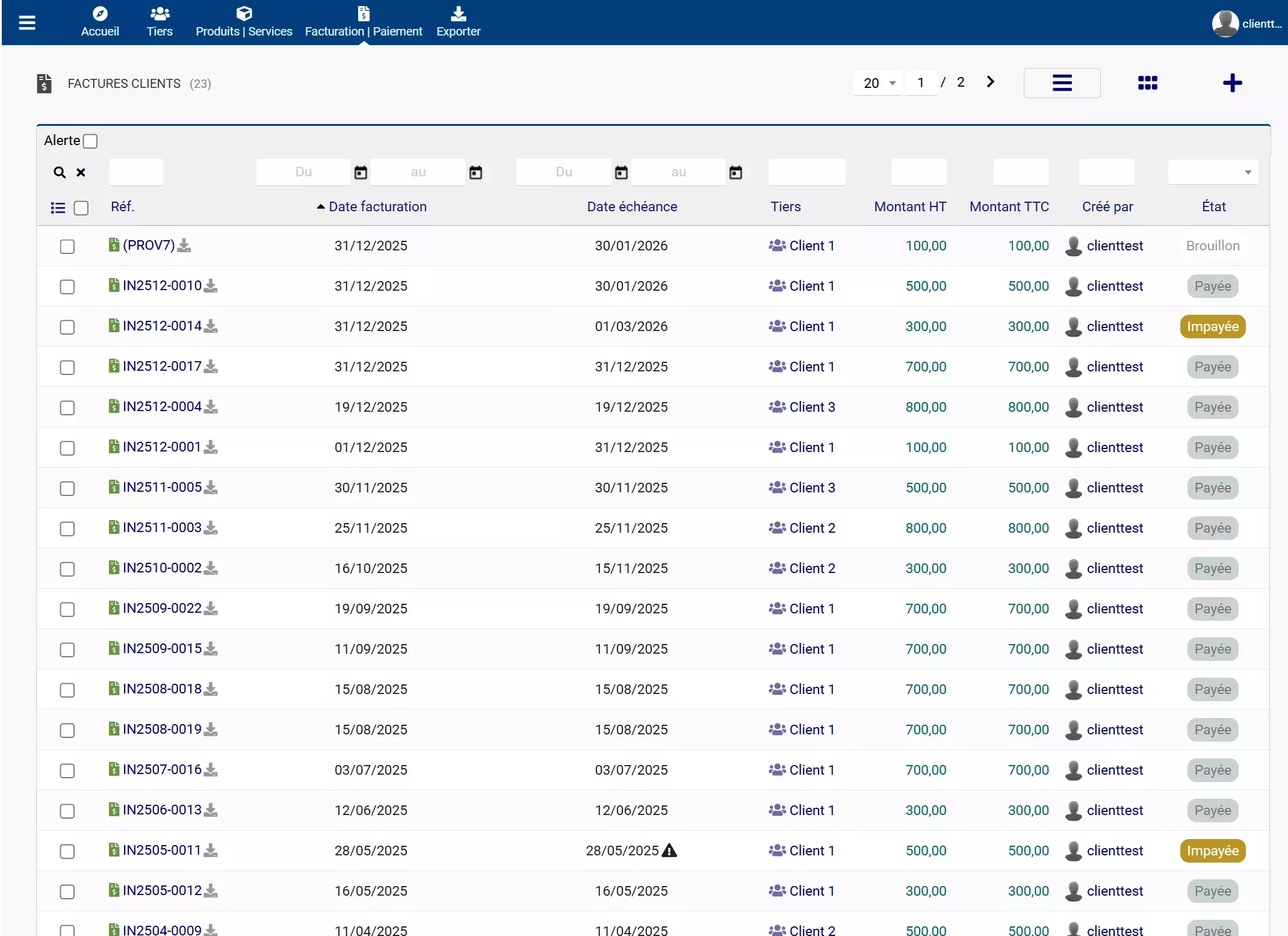Screen dimensions: 1288x936
Task: Switch to kanban grid view
Action: [1147, 83]
